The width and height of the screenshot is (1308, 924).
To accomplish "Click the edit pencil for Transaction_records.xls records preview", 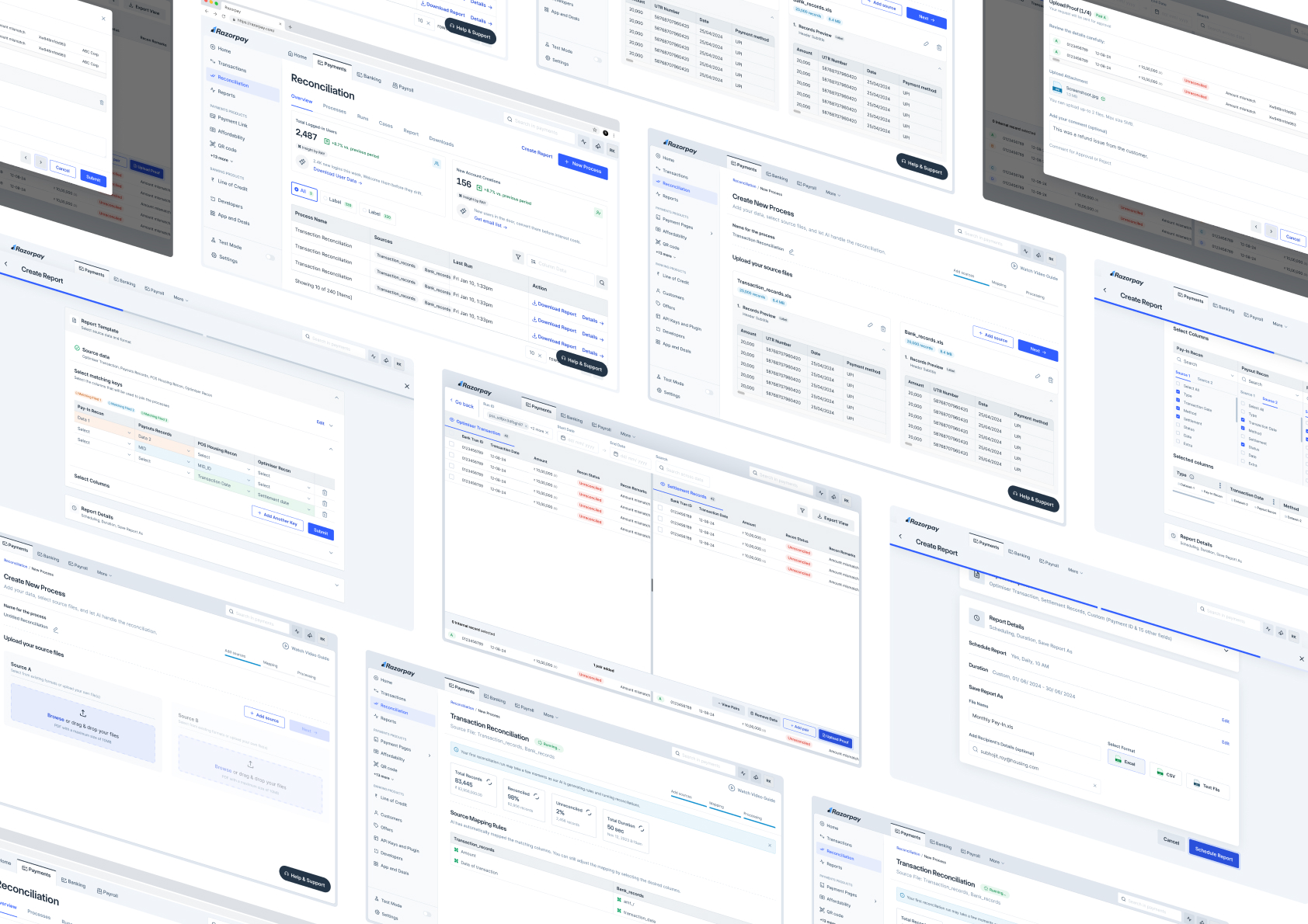I will [870, 325].
